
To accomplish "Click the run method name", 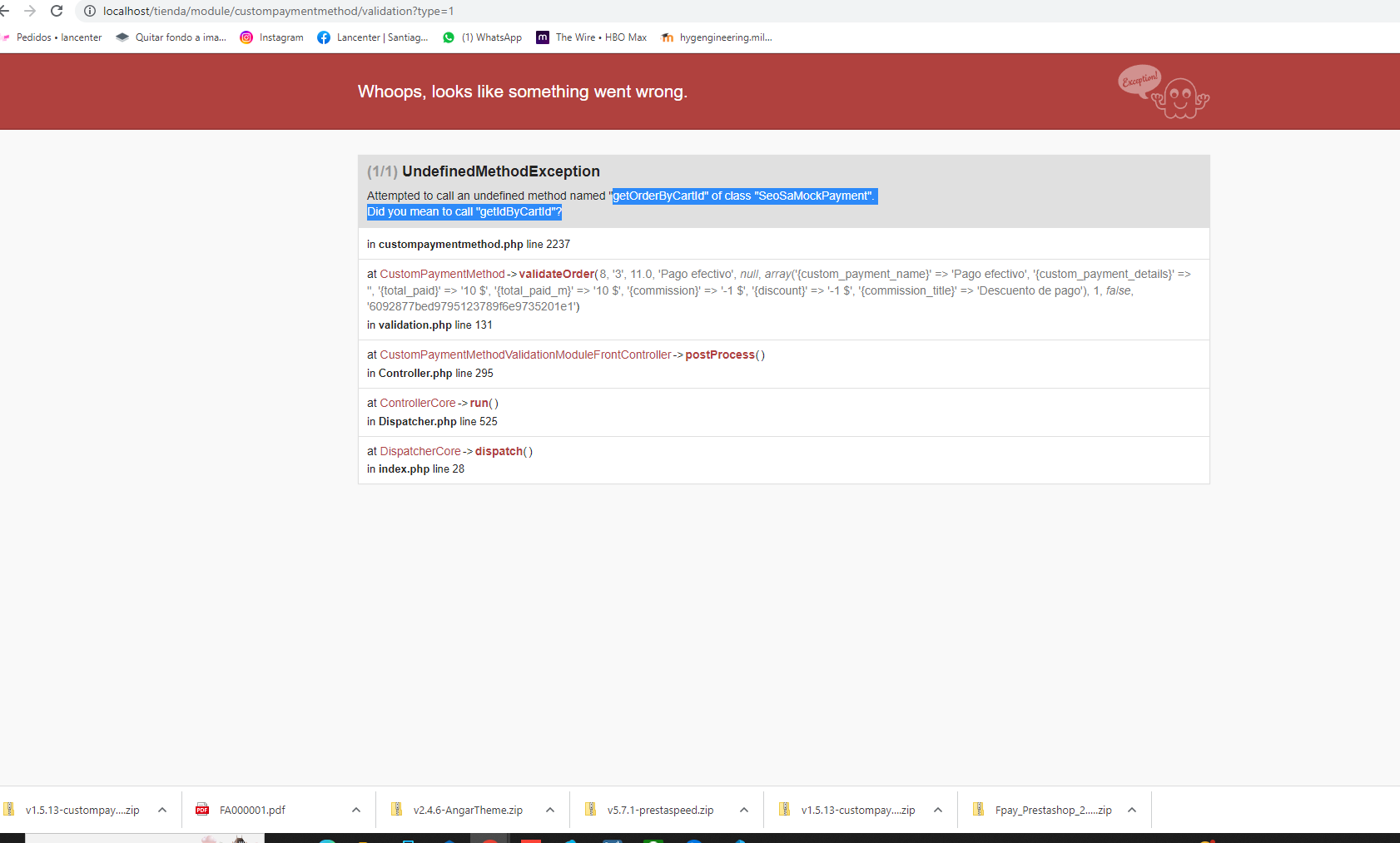I will click(x=479, y=404).
